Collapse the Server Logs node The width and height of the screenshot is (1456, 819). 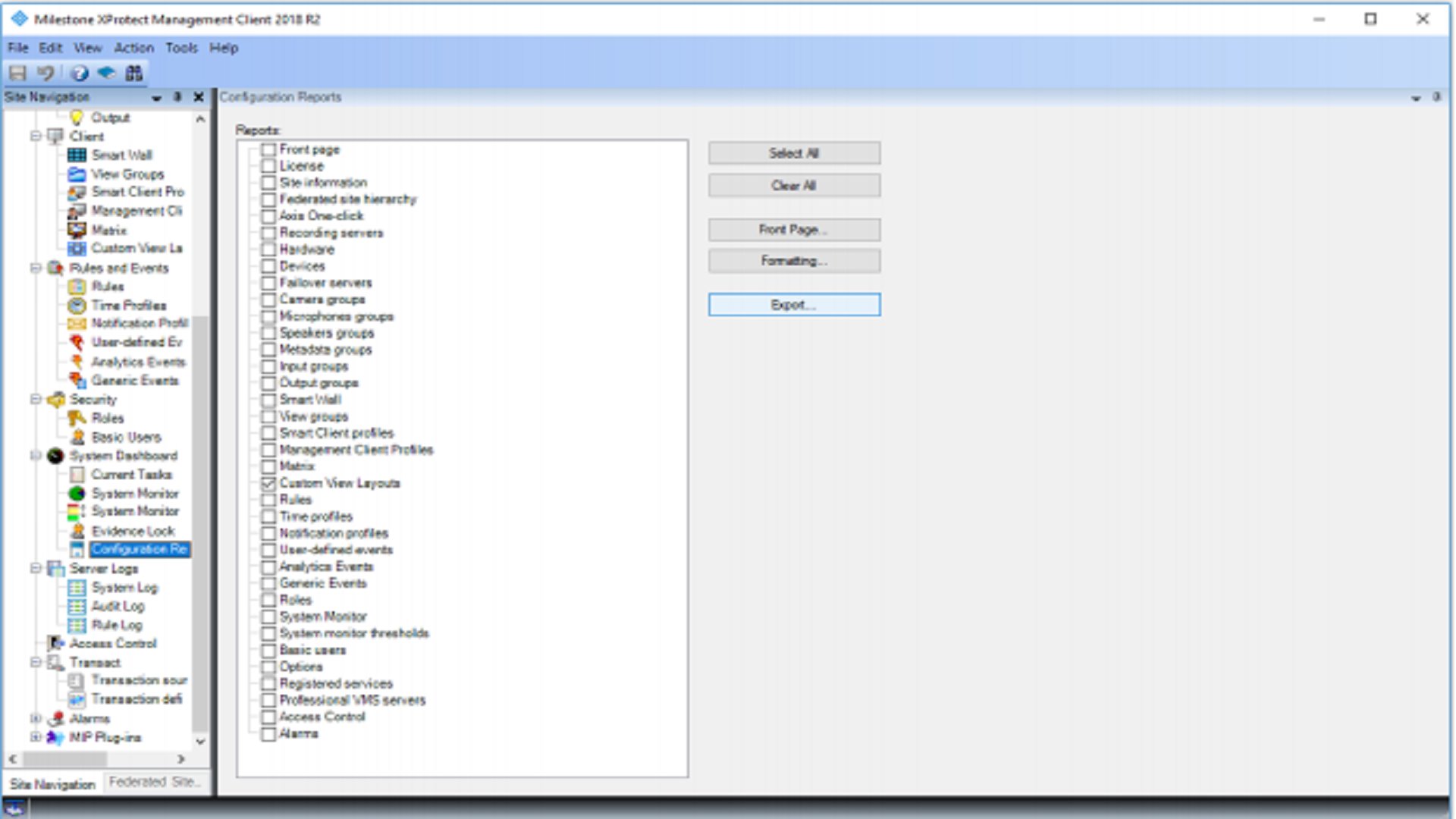click(x=36, y=568)
